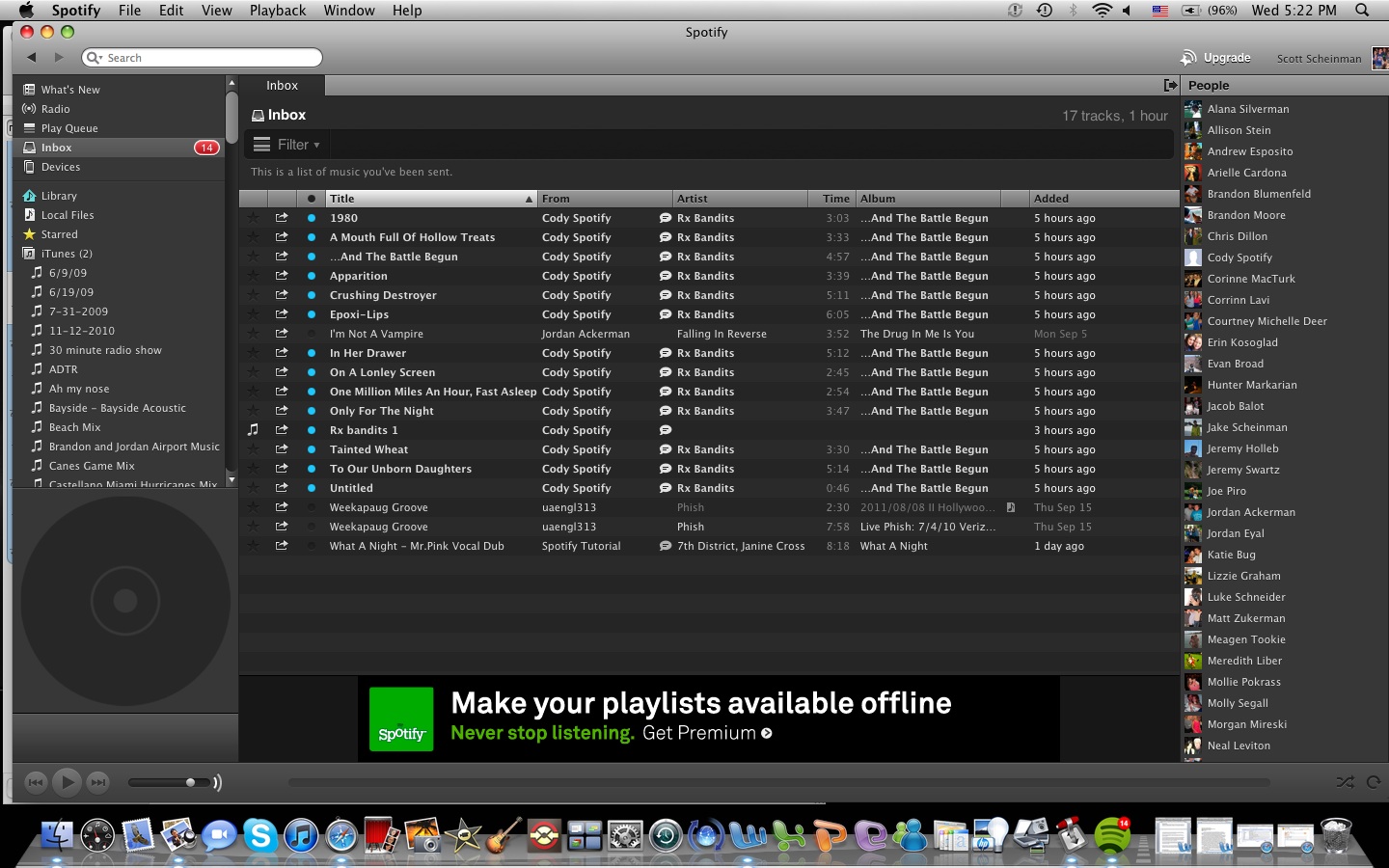Mark Epoxi-Lips as read via blue dot
Viewport: 1389px width, 868px height.
tap(312, 314)
